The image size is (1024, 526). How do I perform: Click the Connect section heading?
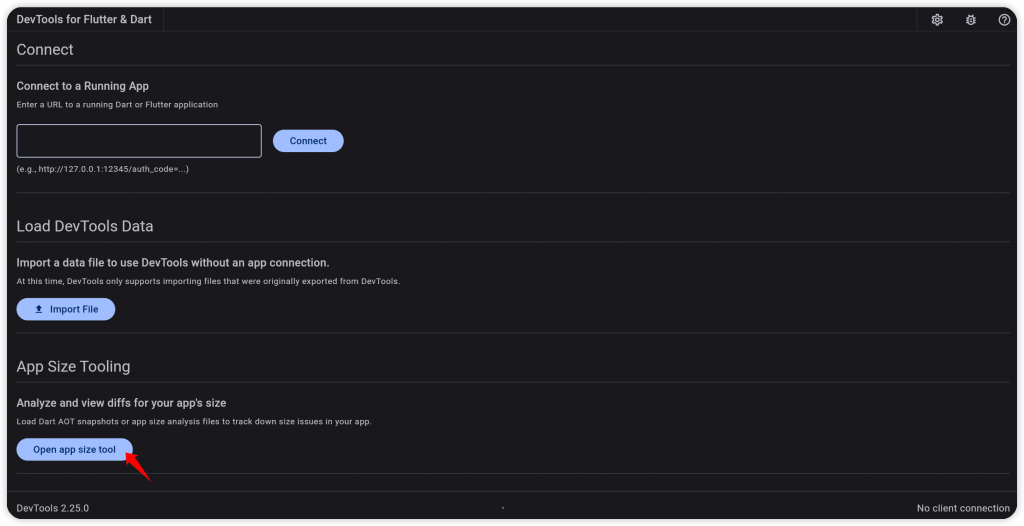pos(45,50)
